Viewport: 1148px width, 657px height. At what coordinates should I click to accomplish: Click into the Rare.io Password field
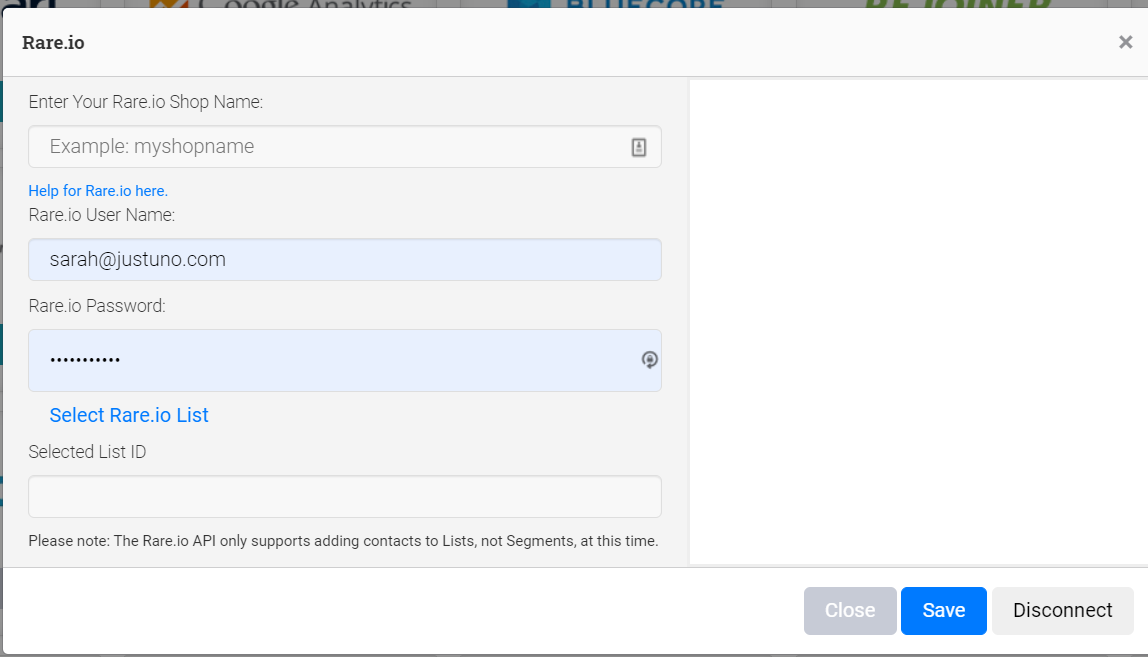330,360
